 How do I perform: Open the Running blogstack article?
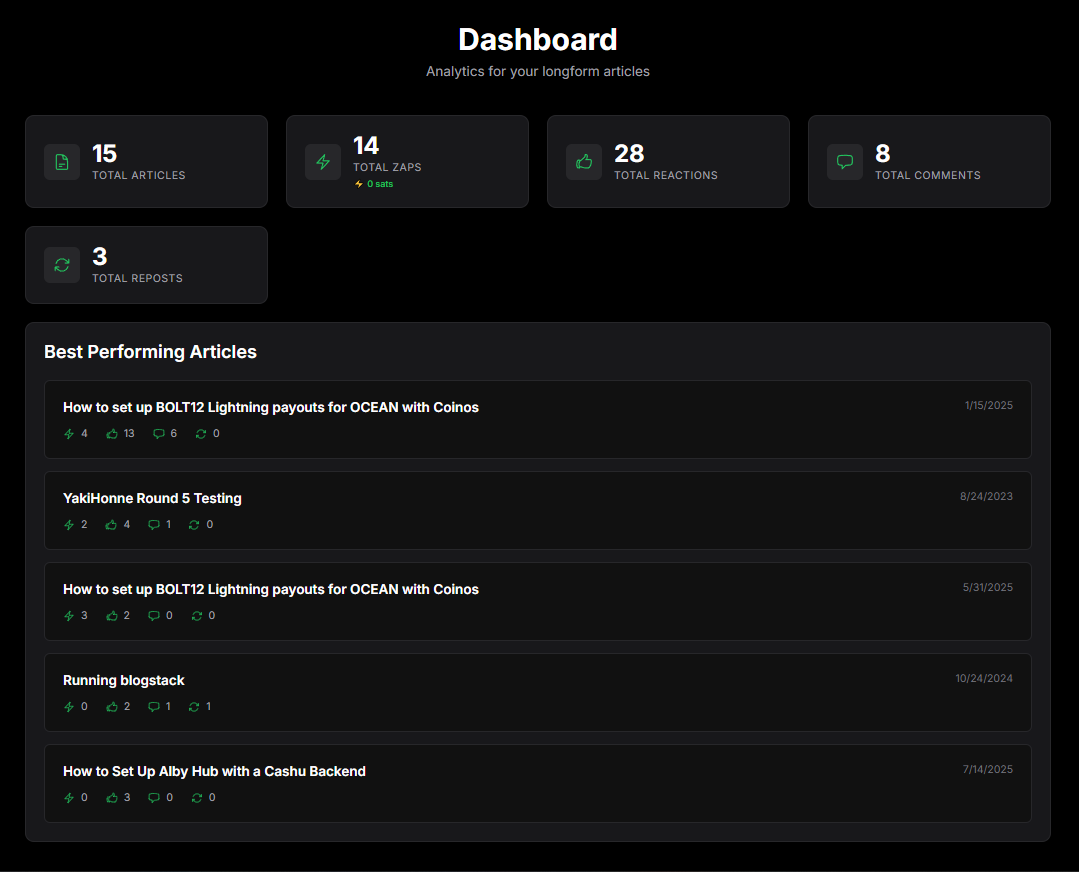[x=537, y=692]
